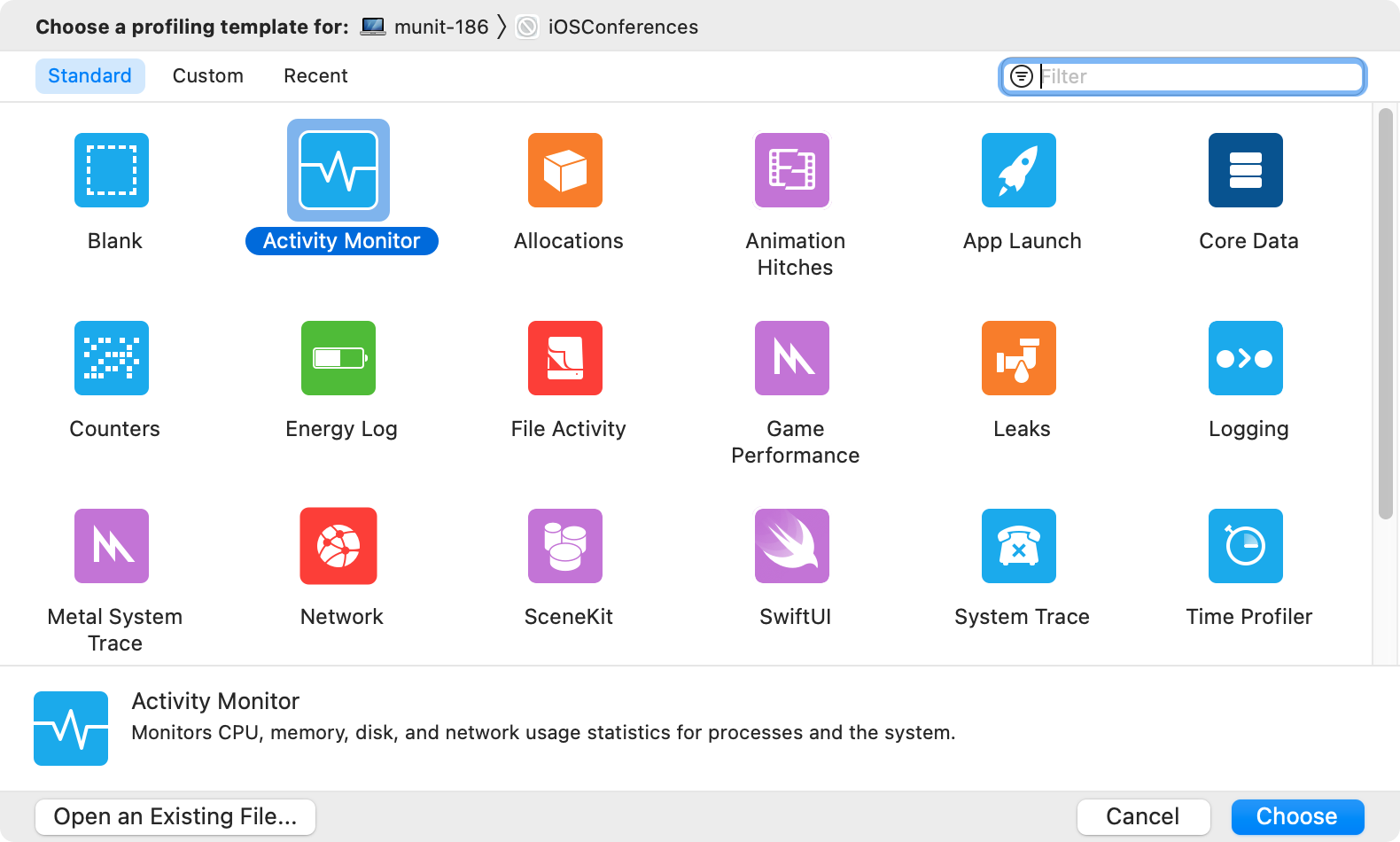Focus the Filter text field

(1183, 76)
